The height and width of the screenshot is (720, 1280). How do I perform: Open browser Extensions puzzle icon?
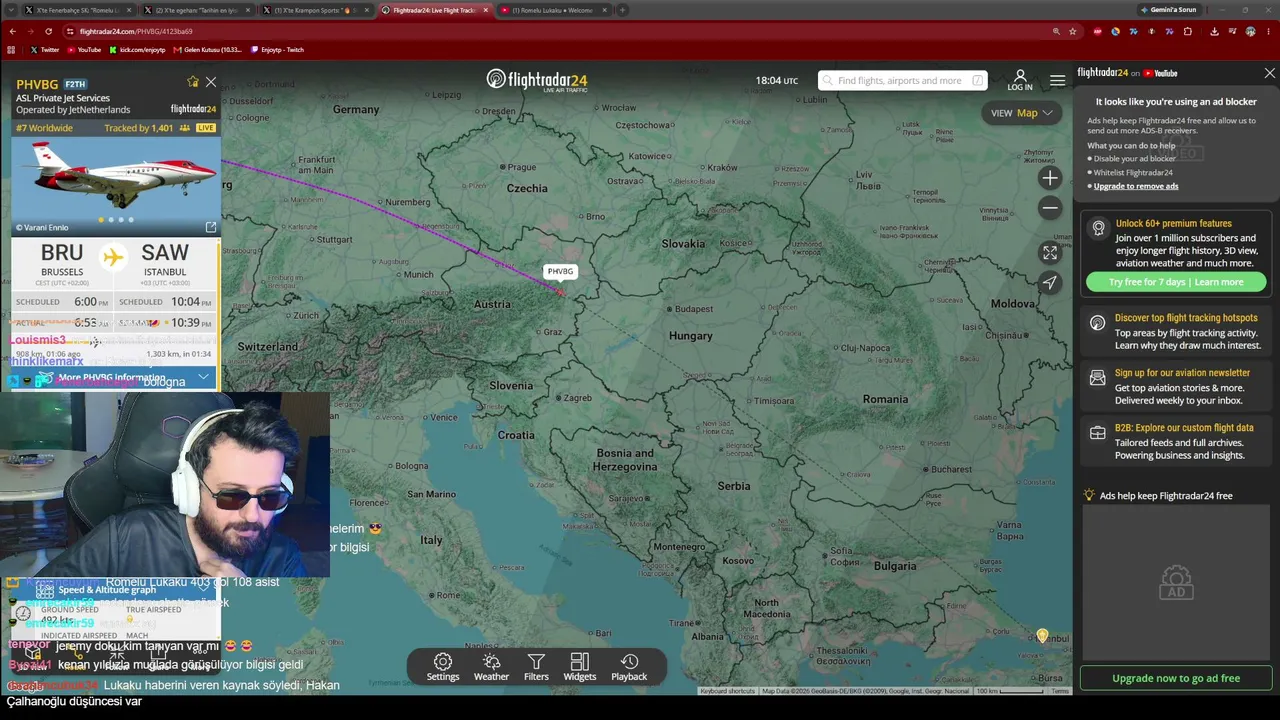click(1188, 31)
